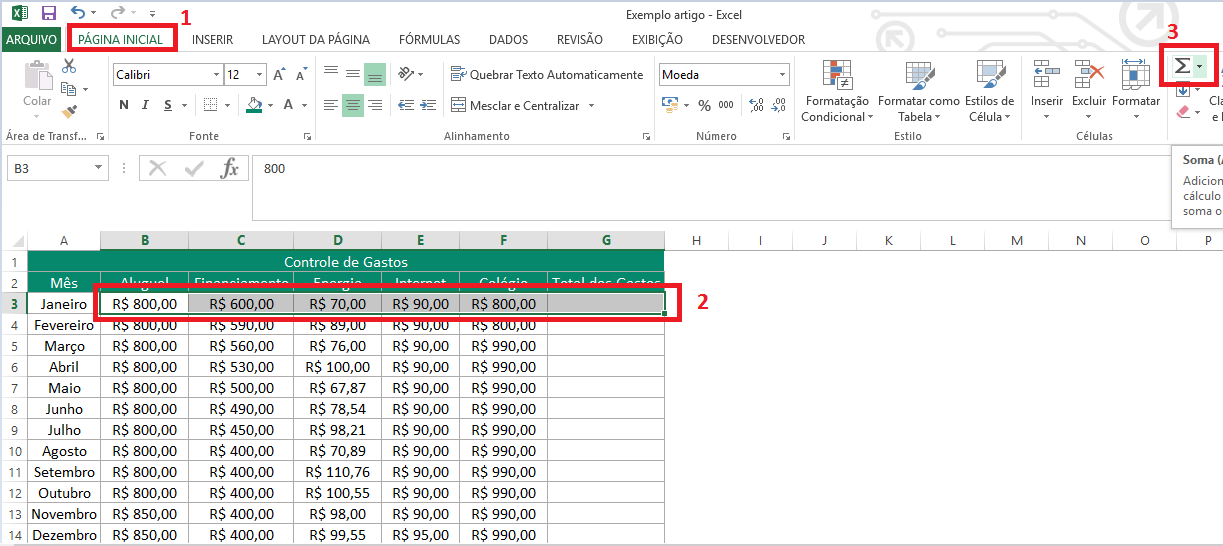Click the Cut scissors icon
This screenshot has width=1223, height=546.
(x=69, y=66)
